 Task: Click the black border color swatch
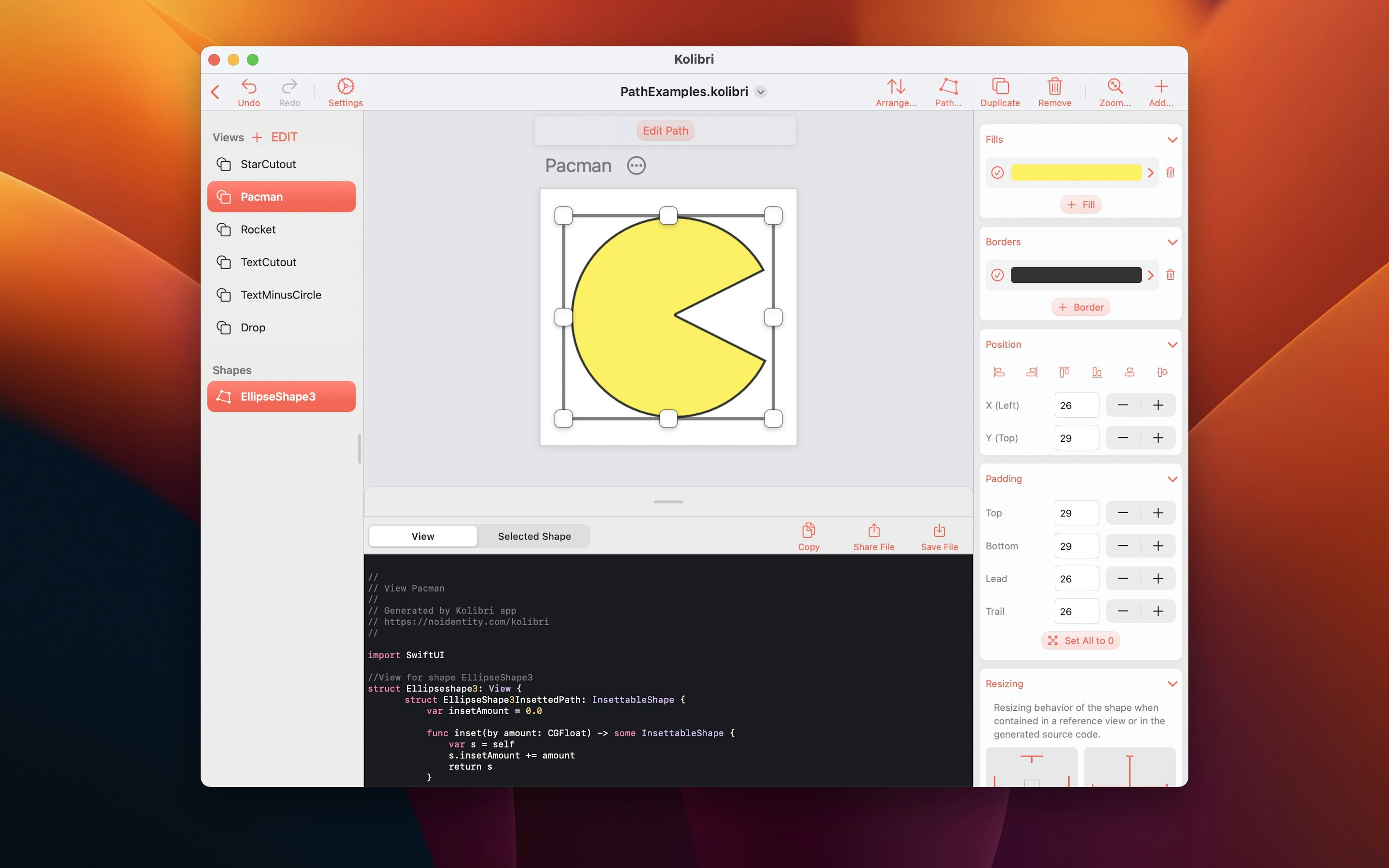click(1076, 275)
